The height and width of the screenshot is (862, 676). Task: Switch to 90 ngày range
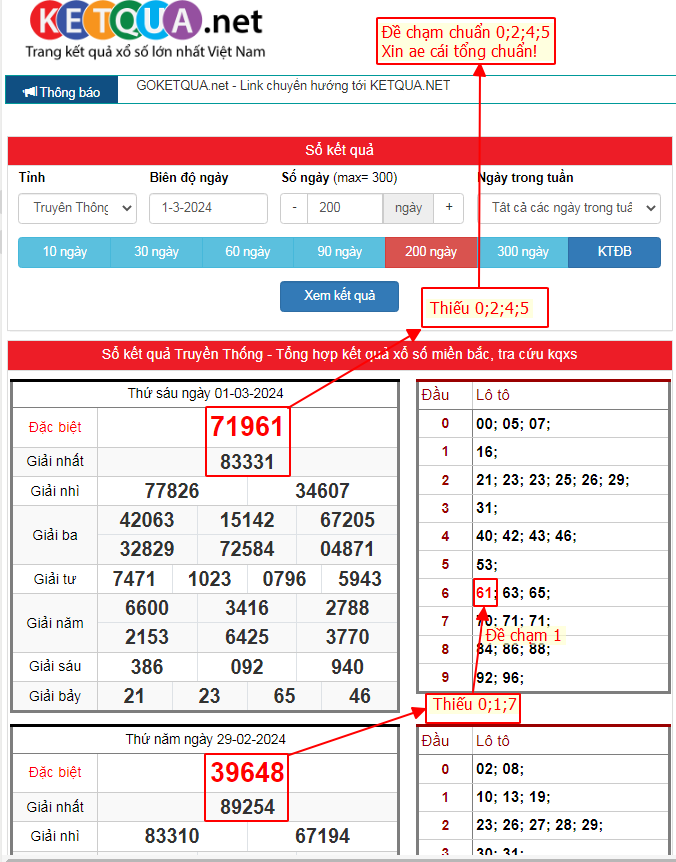click(339, 252)
